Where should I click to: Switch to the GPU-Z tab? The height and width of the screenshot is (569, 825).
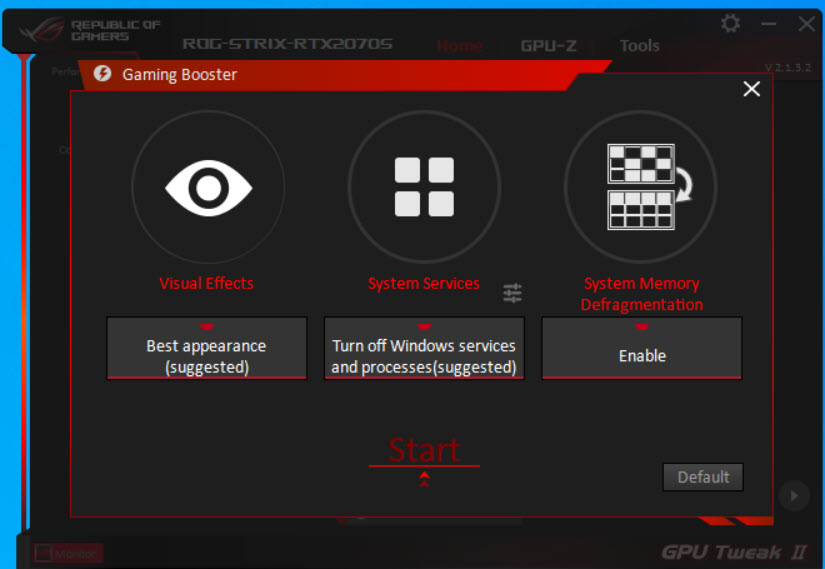pyautogui.click(x=548, y=46)
